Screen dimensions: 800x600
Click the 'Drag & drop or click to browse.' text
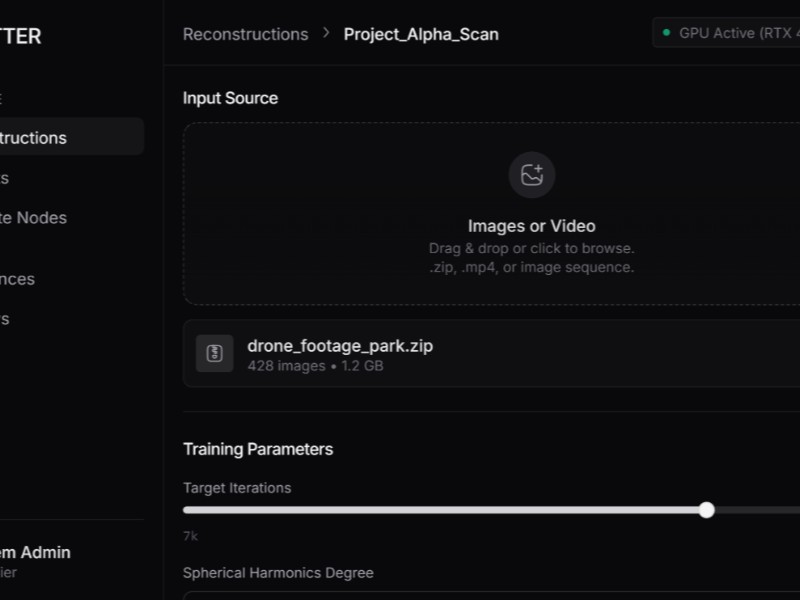[532, 248]
